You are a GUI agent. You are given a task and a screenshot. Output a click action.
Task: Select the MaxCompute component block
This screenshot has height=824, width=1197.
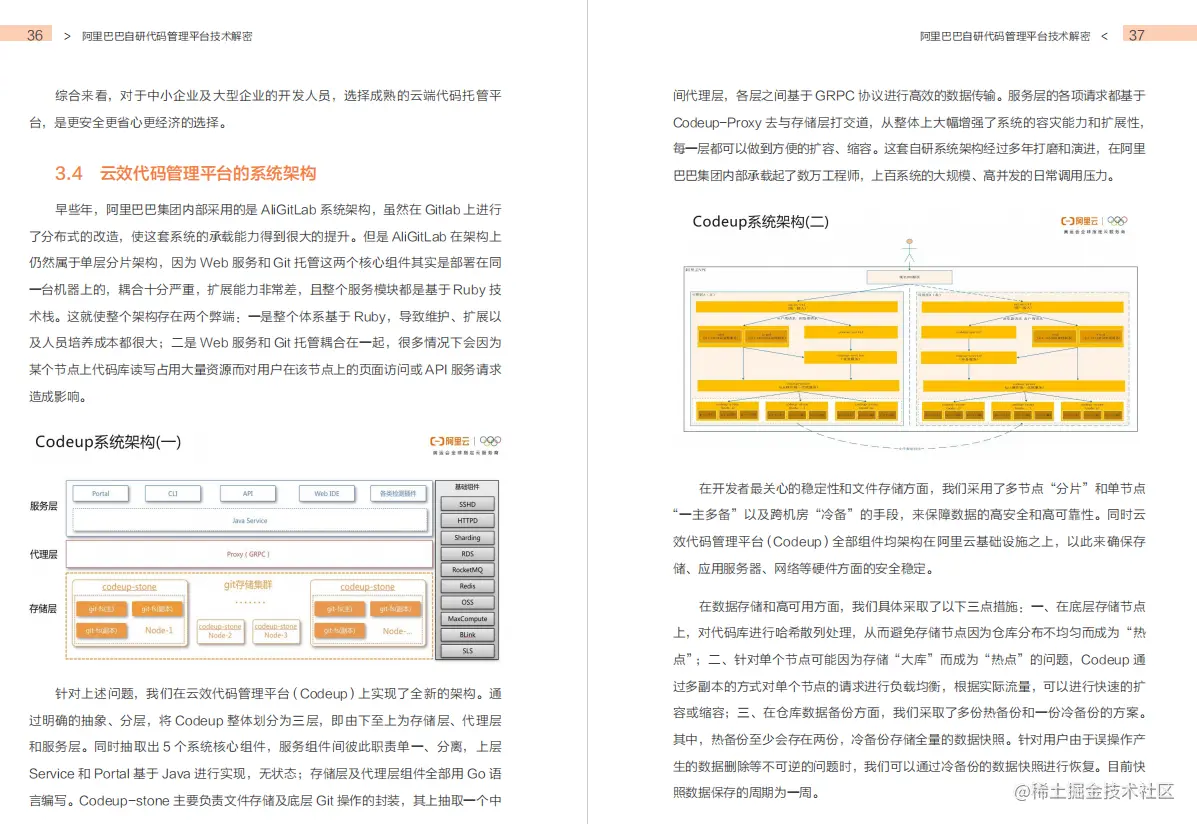tap(467, 618)
